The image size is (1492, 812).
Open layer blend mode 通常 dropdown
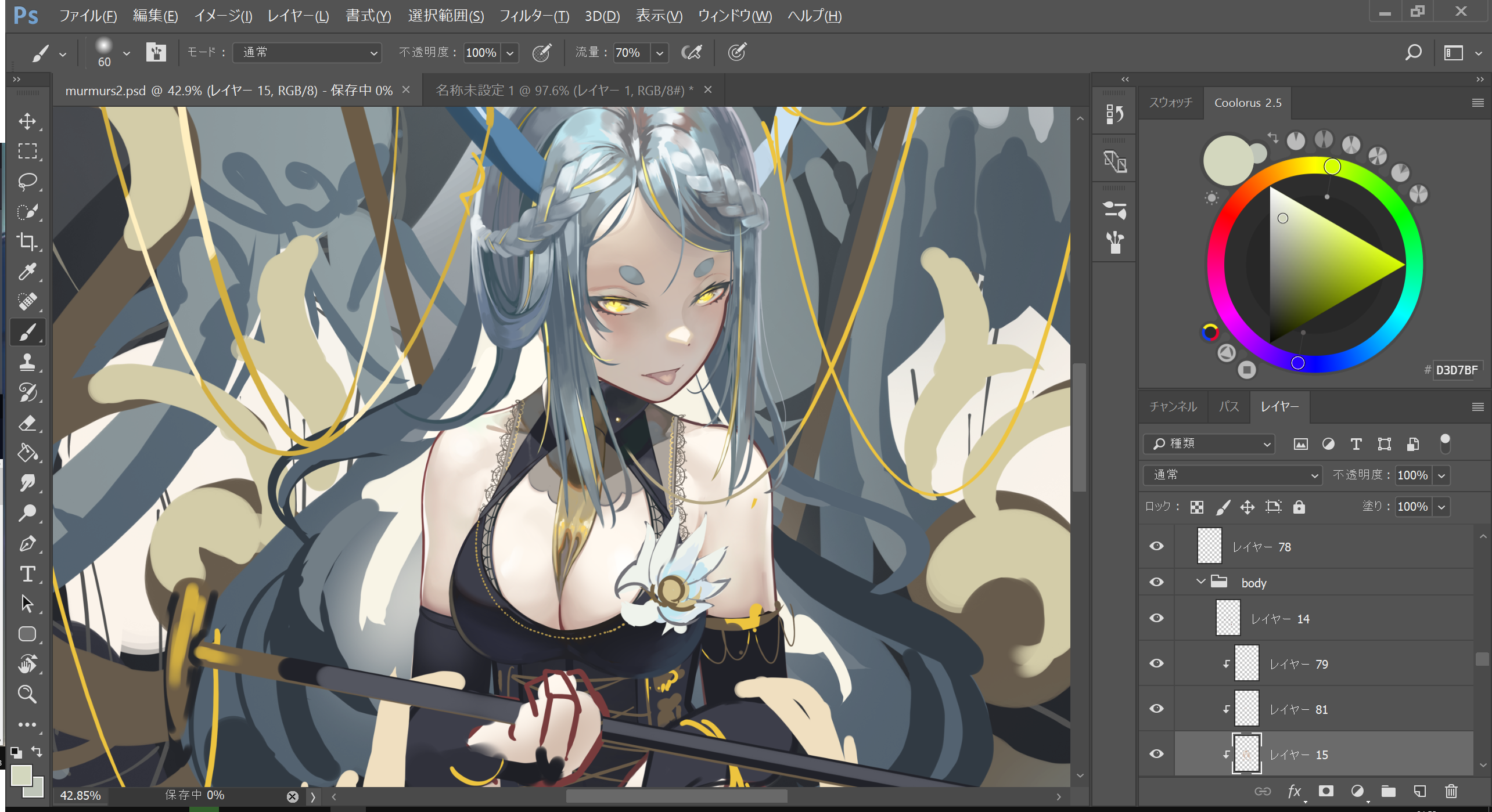(1232, 475)
